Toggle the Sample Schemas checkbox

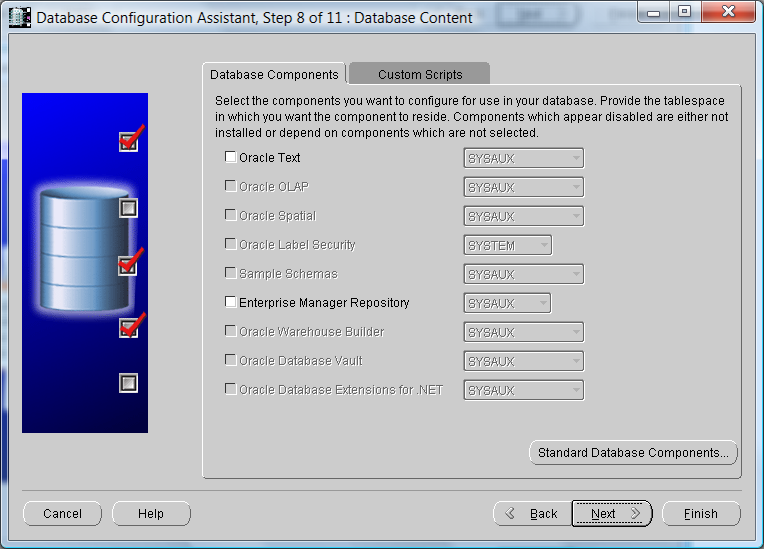(230, 273)
